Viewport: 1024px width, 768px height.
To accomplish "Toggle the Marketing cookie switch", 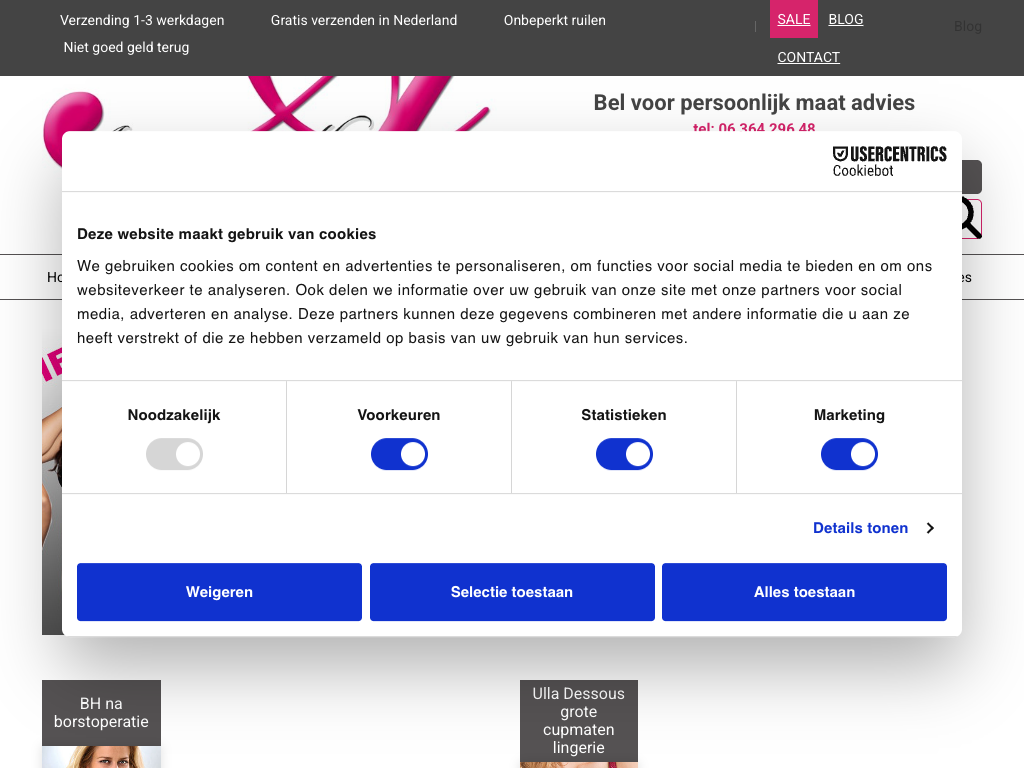I will [x=849, y=455].
